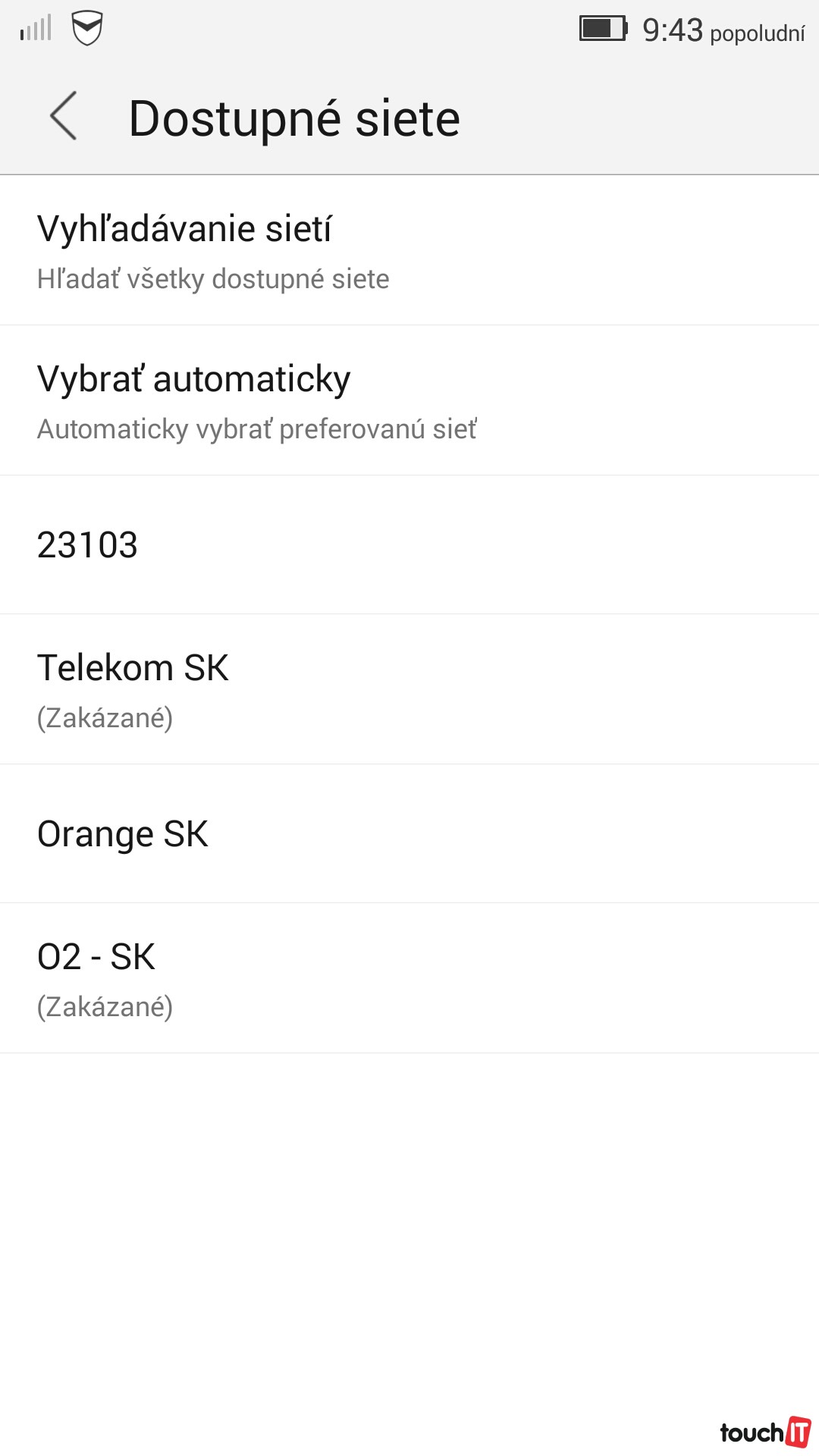819x1456 pixels.
Task: Select the Telekom SK network
Action: [x=133, y=668]
